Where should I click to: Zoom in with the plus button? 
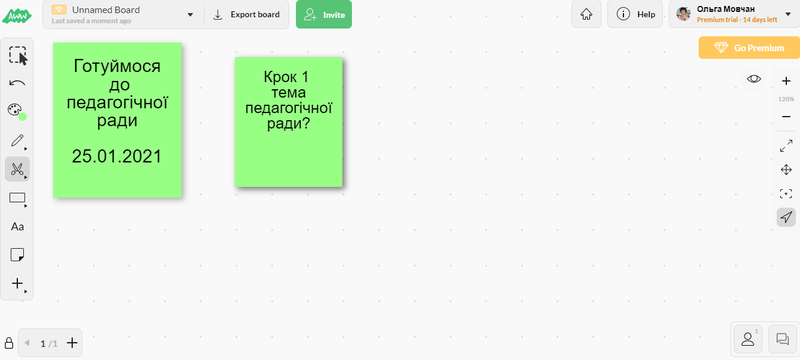tap(786, 81)
